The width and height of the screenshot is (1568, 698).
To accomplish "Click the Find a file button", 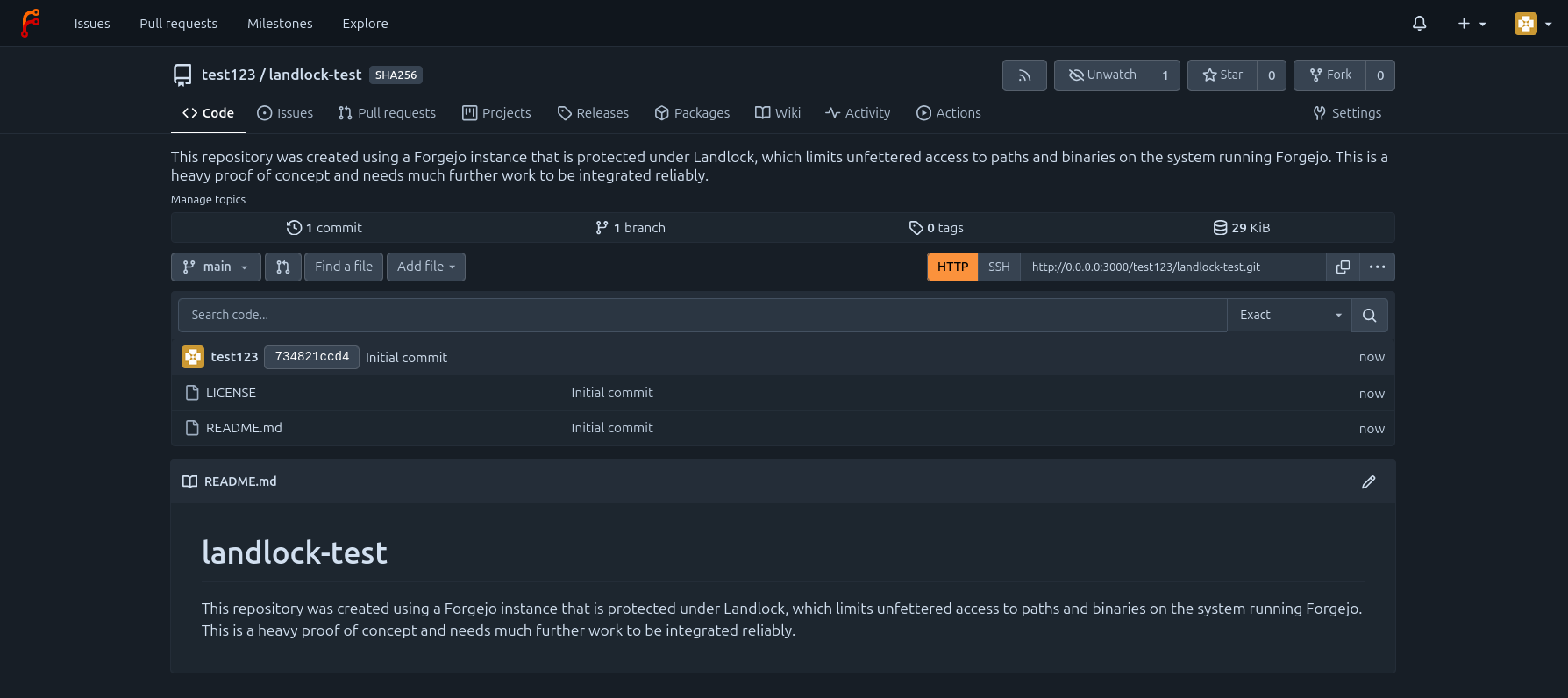I will [344, 267].
